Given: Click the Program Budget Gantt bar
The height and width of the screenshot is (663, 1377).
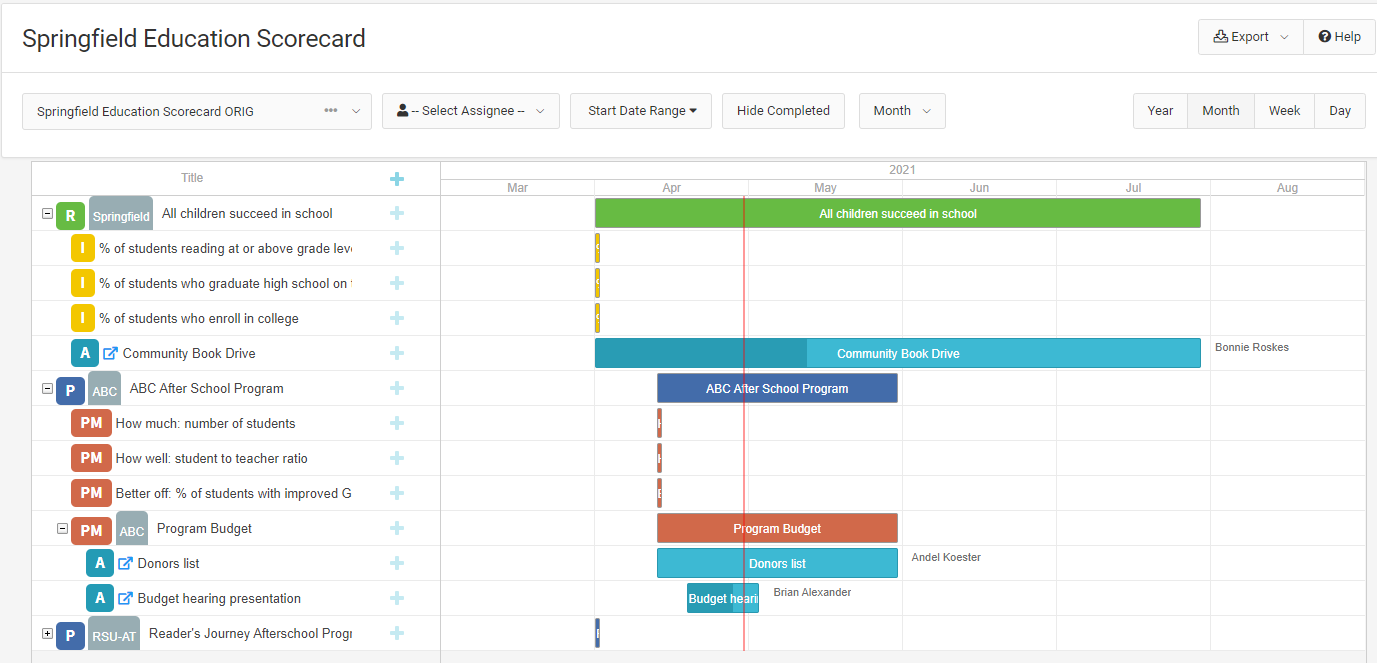Looking at the screenshot, I should pos(777,528).
